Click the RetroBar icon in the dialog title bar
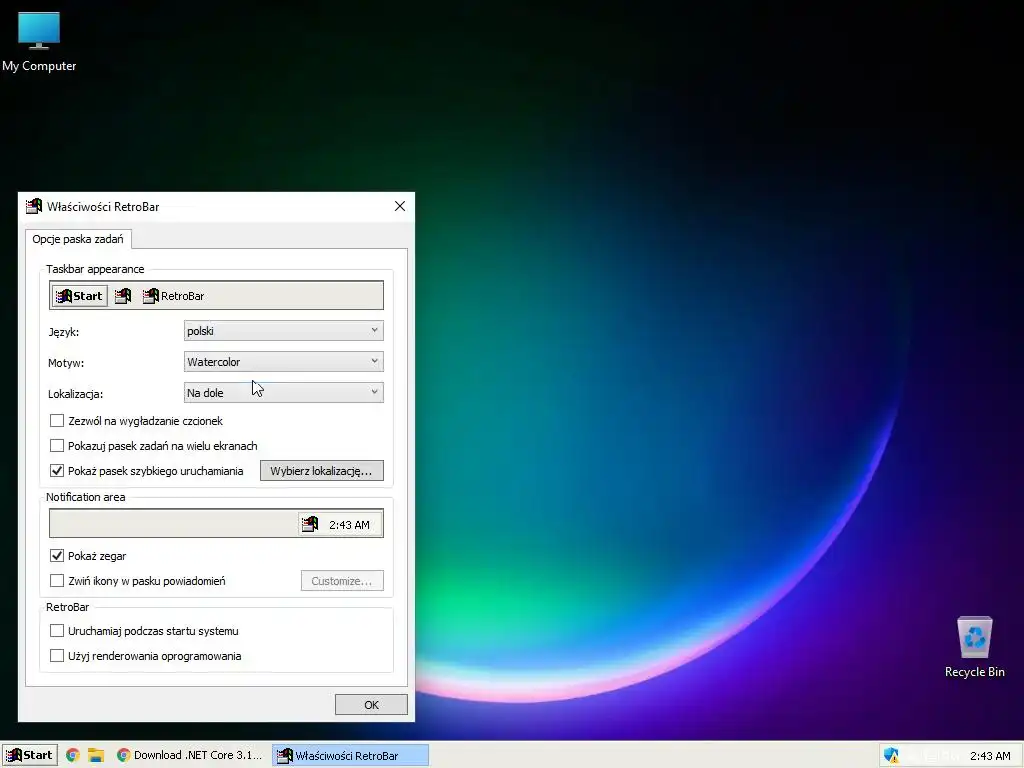 point(34,206)
